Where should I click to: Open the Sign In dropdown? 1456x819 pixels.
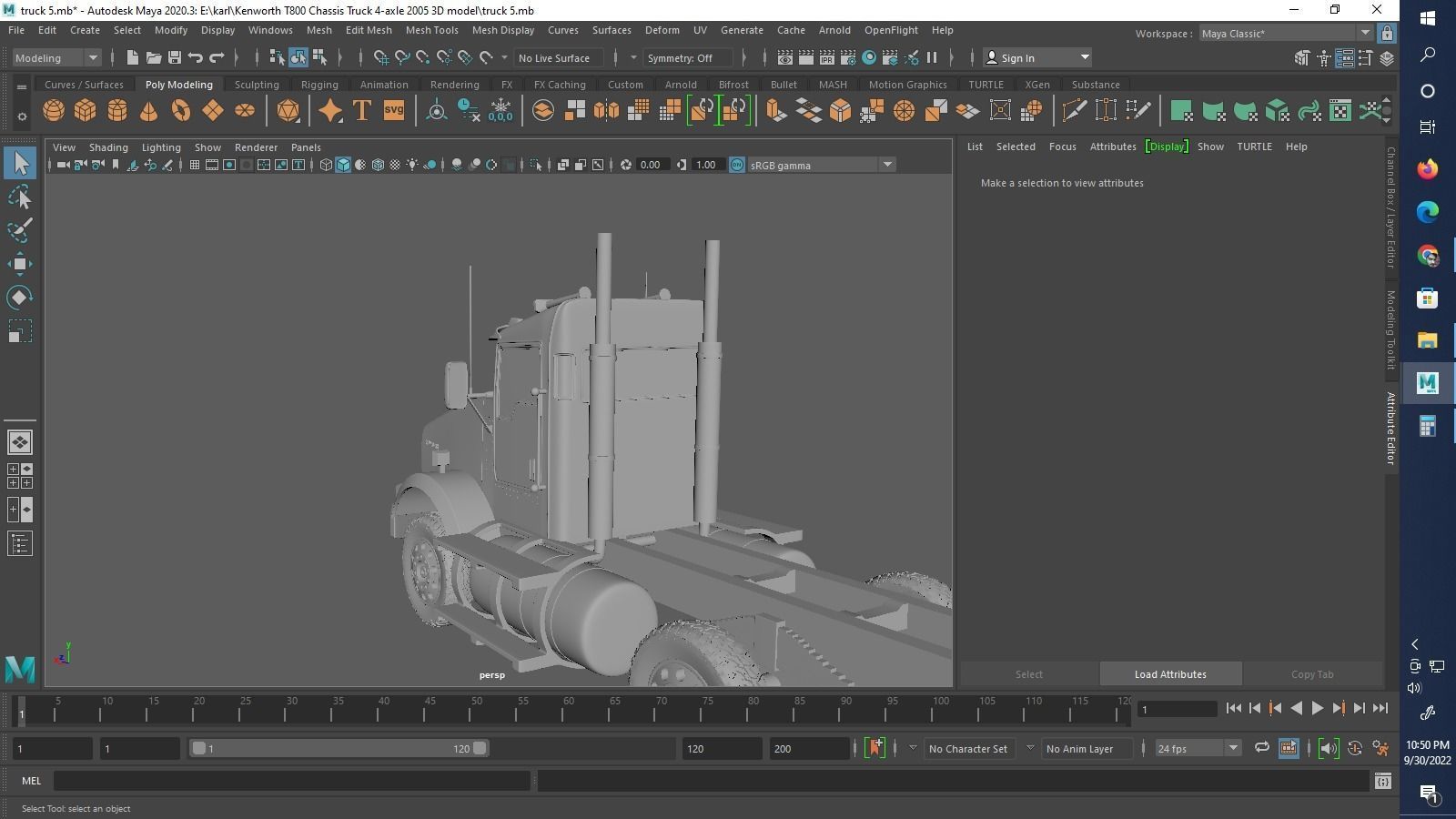pos(1038,57)
